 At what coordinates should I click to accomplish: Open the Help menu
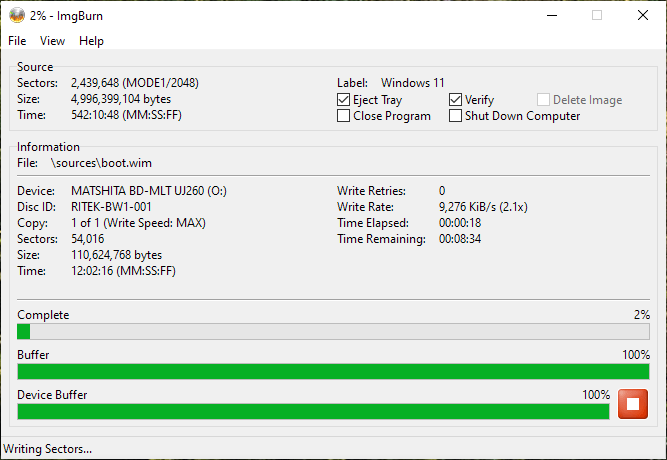91,41
